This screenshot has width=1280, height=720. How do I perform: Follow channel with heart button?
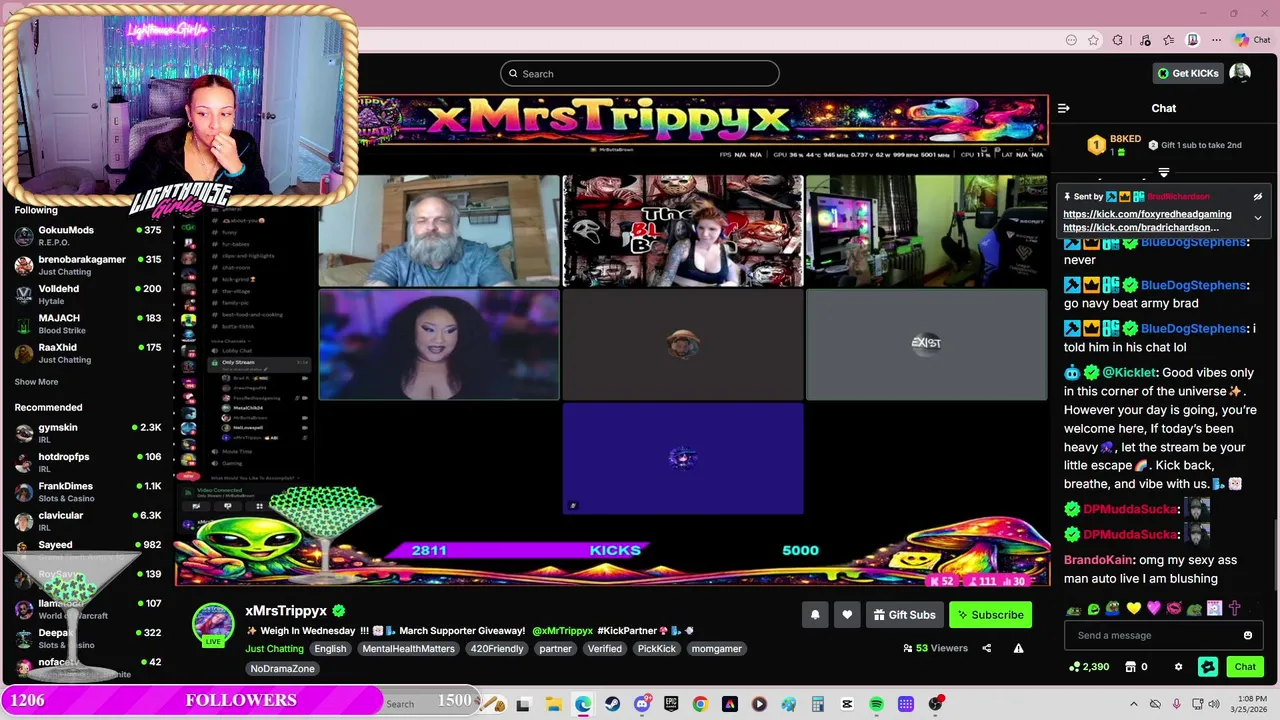point(847,615)
